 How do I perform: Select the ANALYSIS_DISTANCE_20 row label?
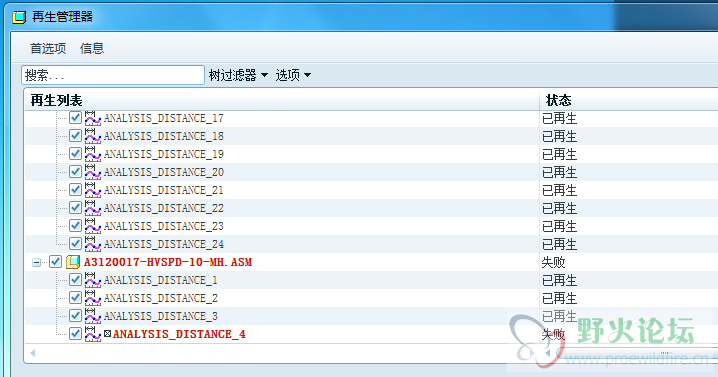(163, 172)
